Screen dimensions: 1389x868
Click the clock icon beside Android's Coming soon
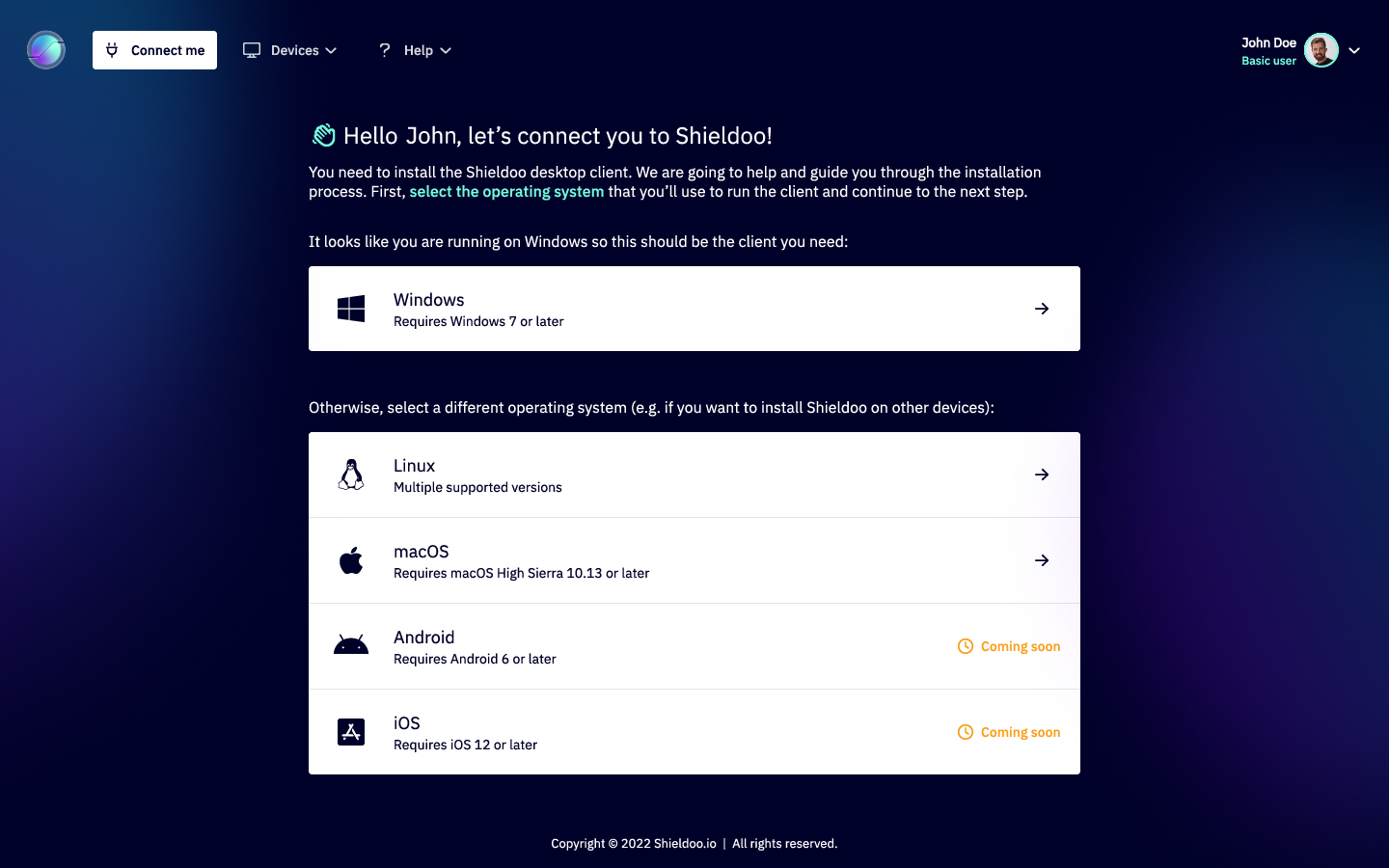click(965, 646)
